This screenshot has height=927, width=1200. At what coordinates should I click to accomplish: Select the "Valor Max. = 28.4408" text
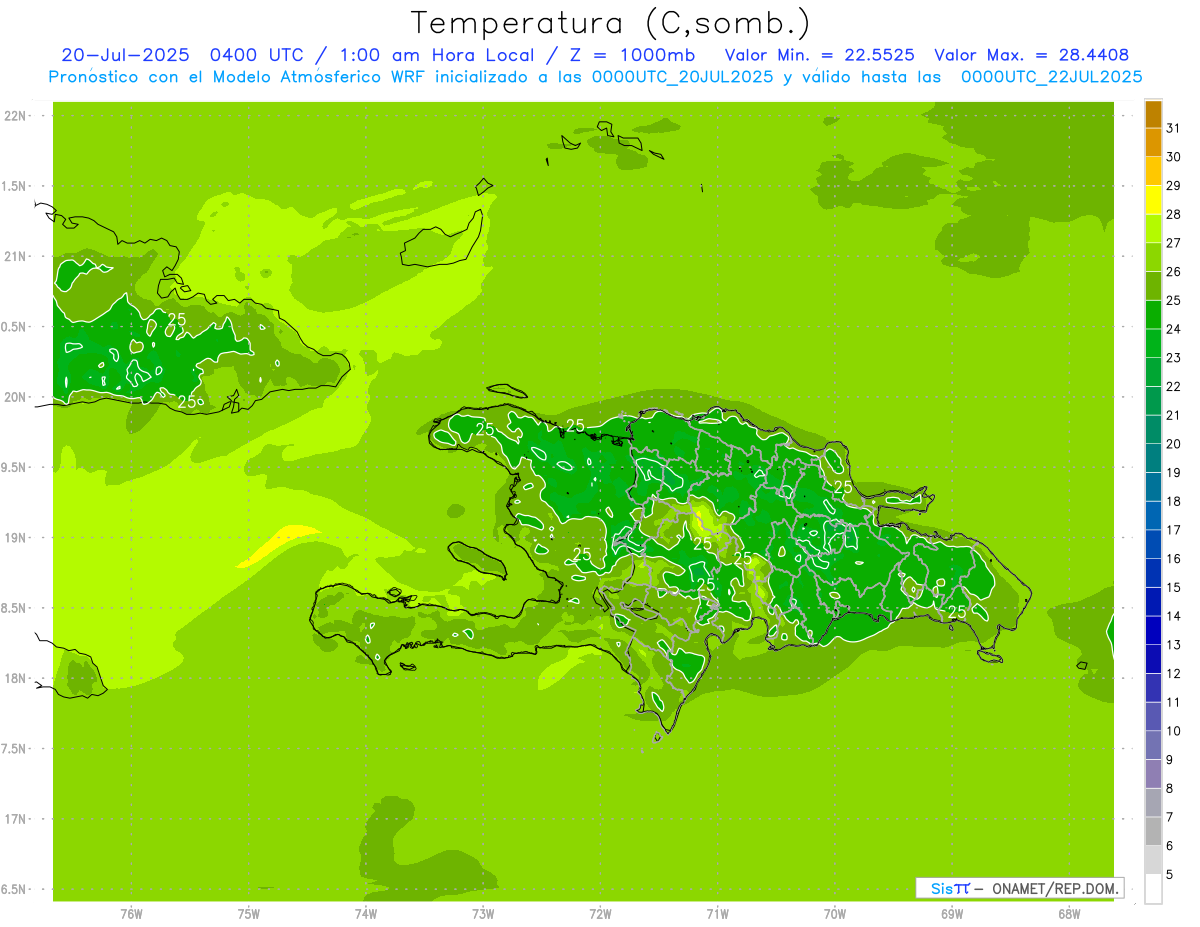(1032, 55)
